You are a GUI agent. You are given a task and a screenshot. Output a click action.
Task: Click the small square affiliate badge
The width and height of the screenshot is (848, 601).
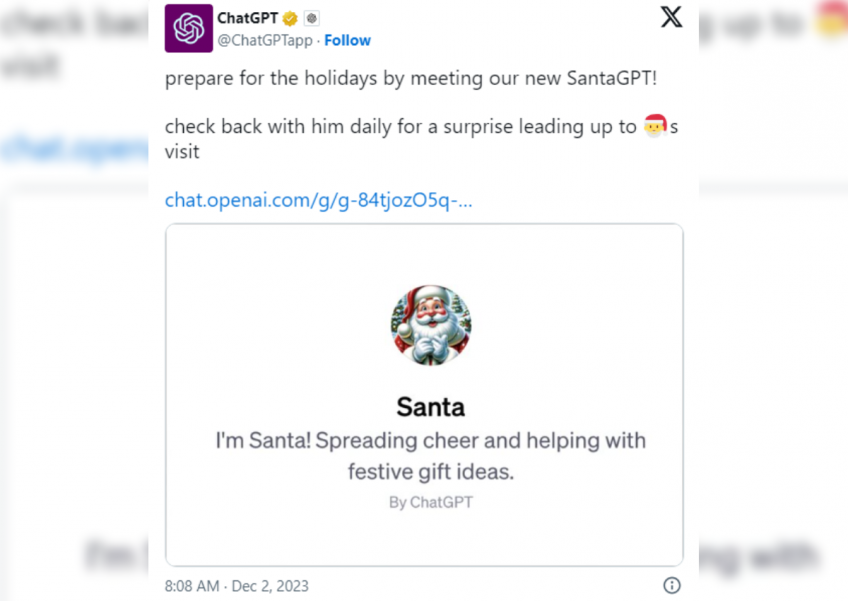(x=311, y=18)
